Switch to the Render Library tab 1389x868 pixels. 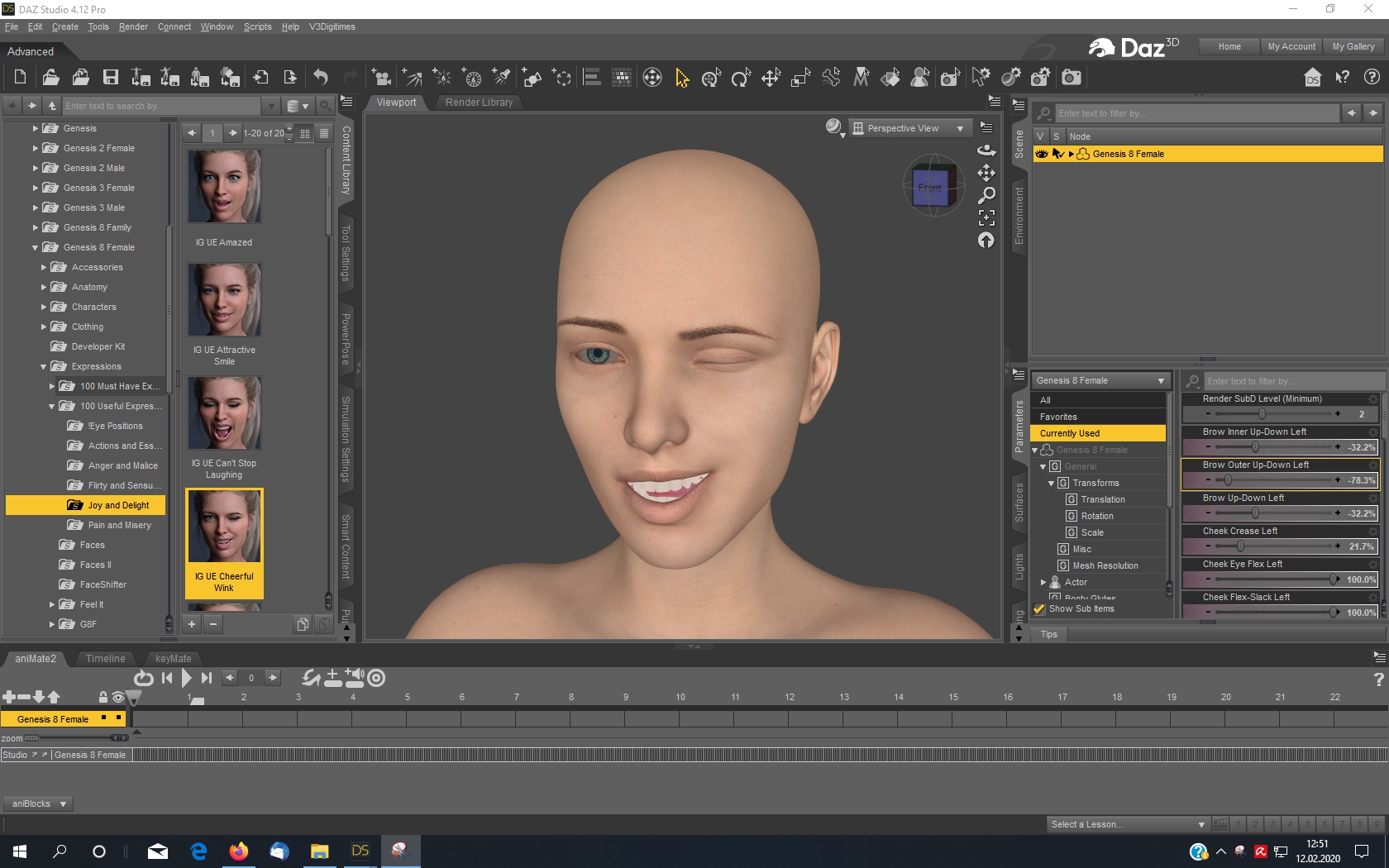click(x=479, y=103)
